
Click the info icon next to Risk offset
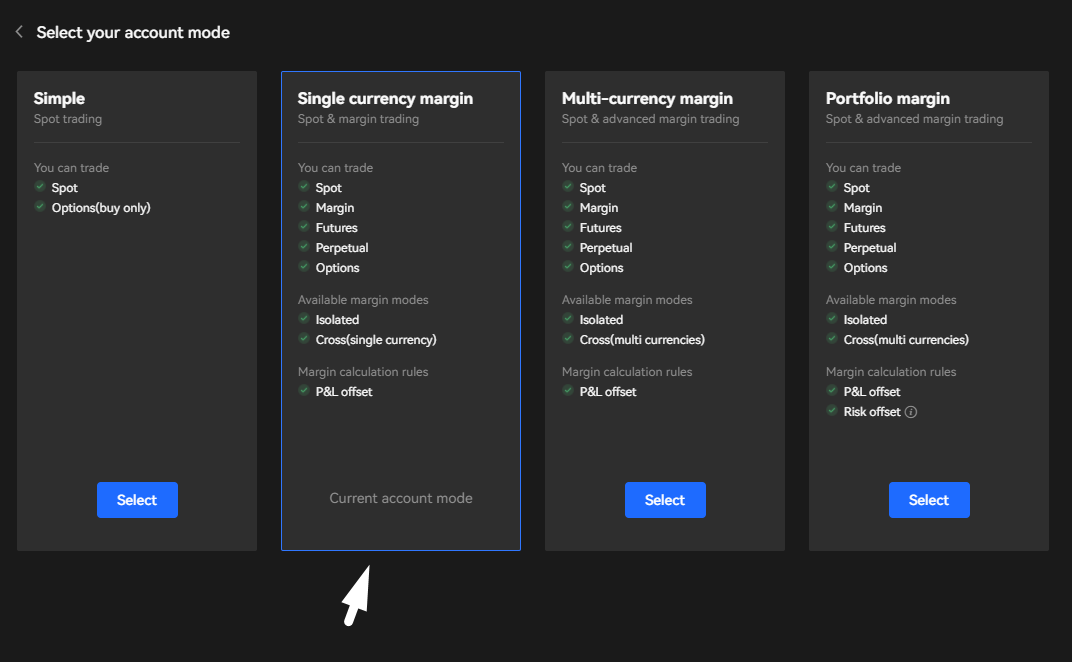[910, 411]
